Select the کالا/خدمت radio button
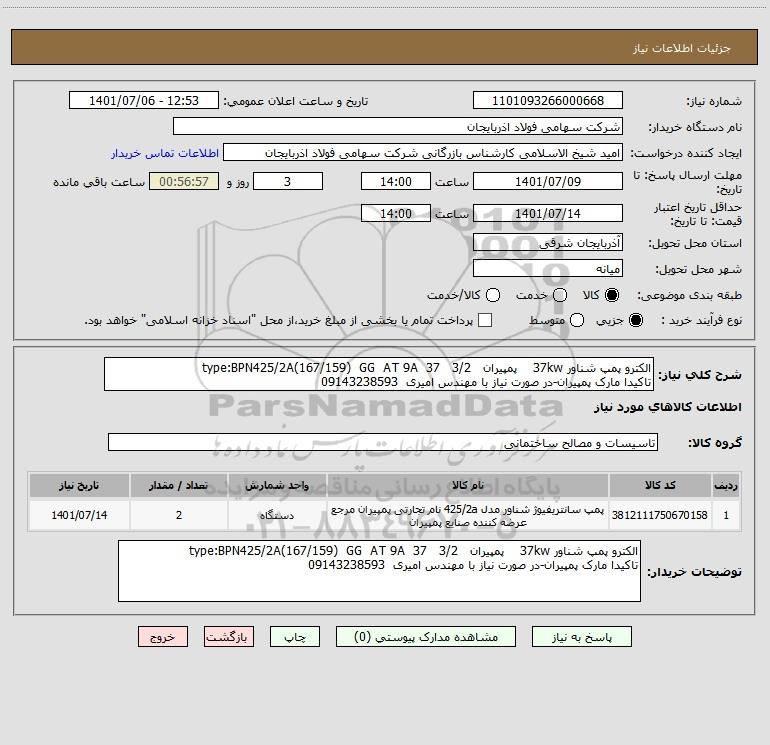770x745 pixels. click(x=493, y=295)
